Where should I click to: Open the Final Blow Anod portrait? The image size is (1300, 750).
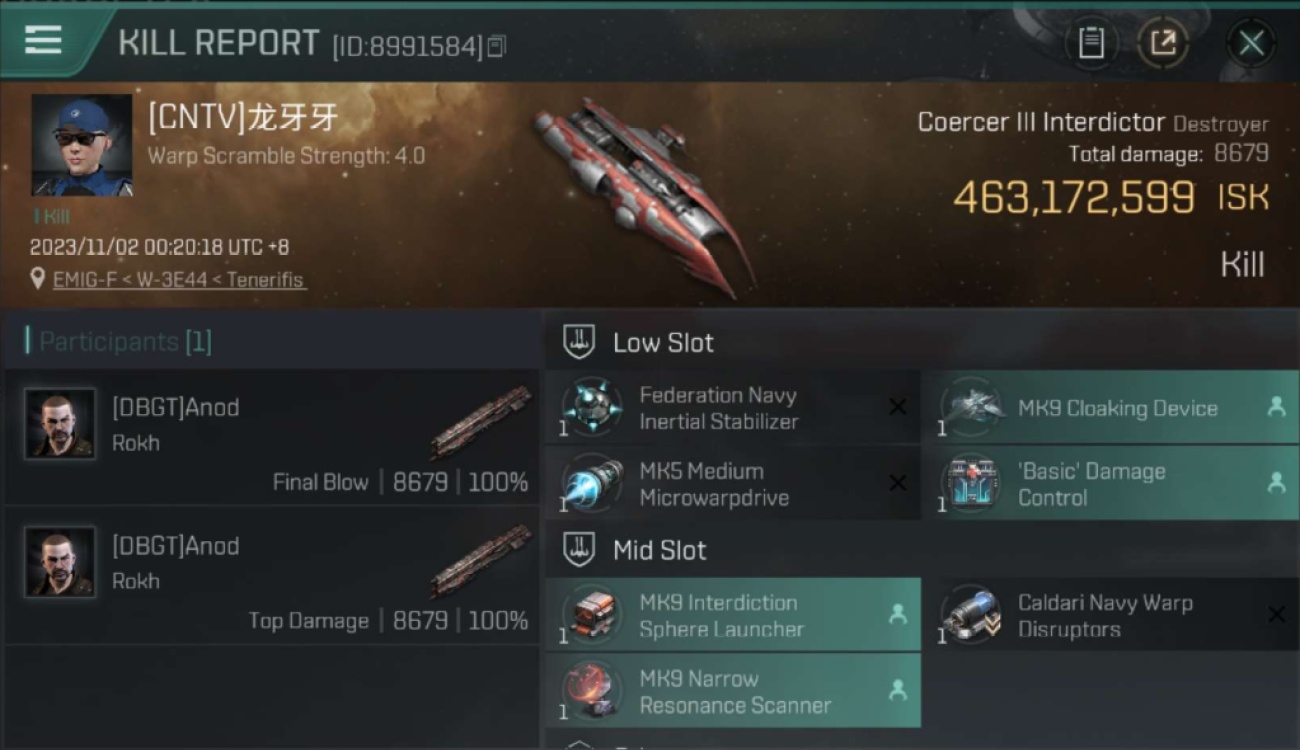point(60,424)
